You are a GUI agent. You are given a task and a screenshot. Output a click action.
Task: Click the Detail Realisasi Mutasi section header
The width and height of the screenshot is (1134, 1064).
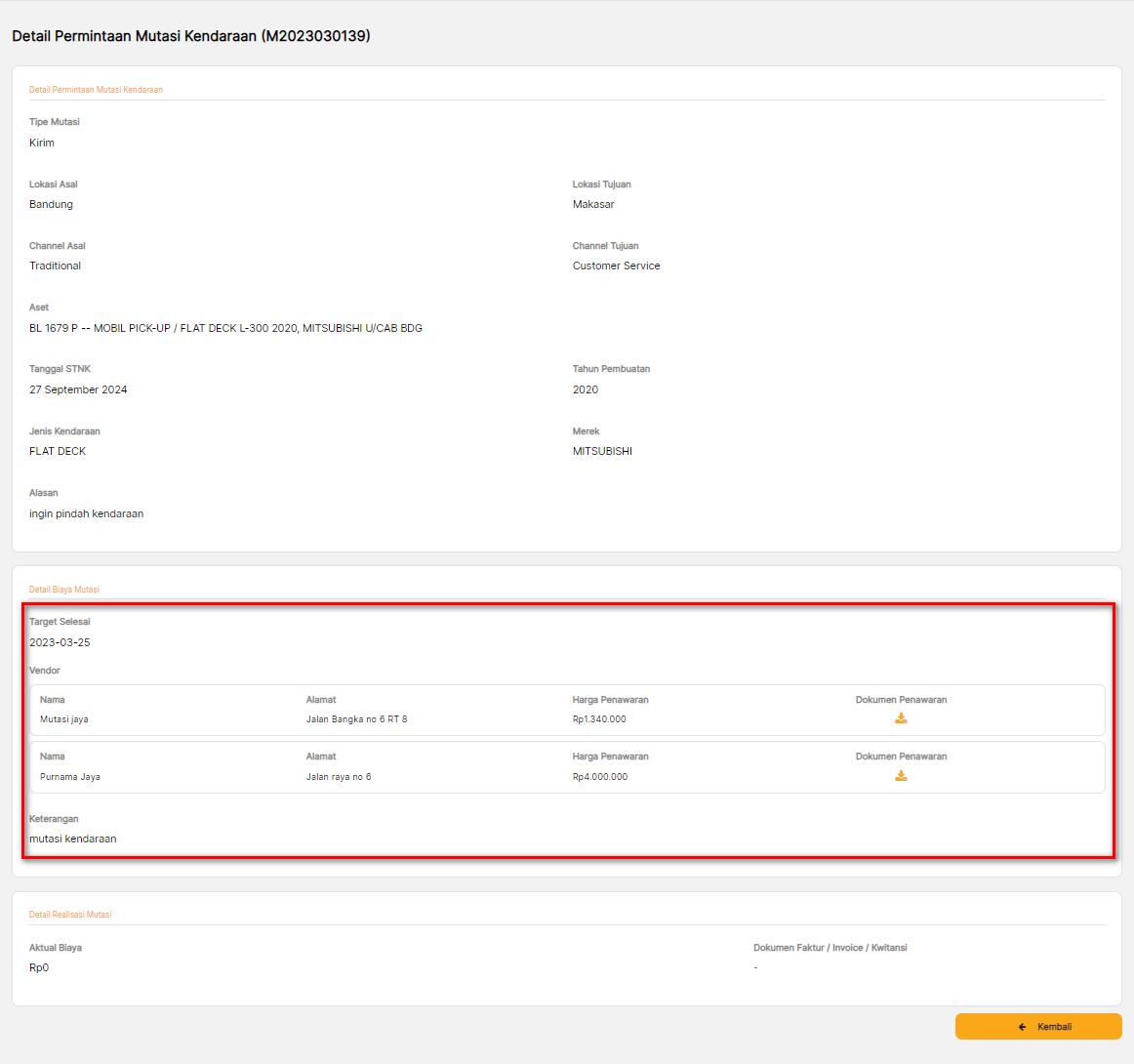(70, 915)
